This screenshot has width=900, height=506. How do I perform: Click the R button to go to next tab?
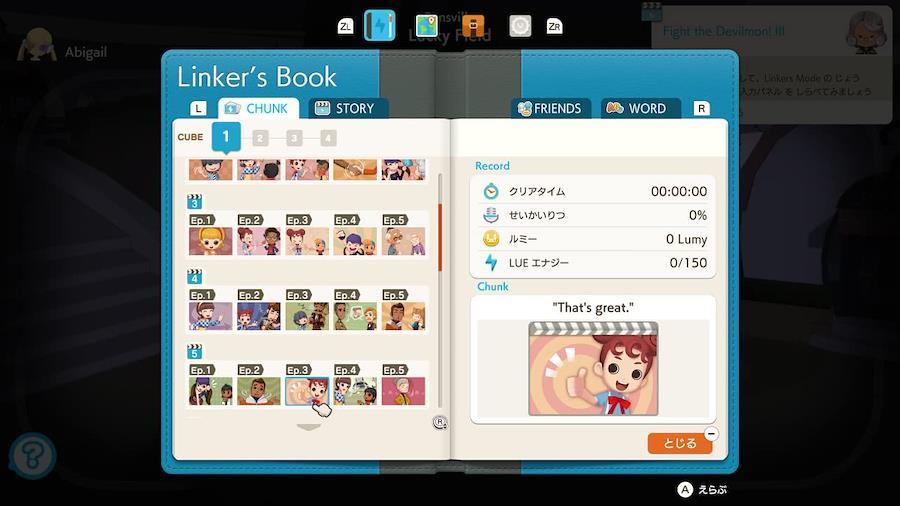tap(701, 108)
